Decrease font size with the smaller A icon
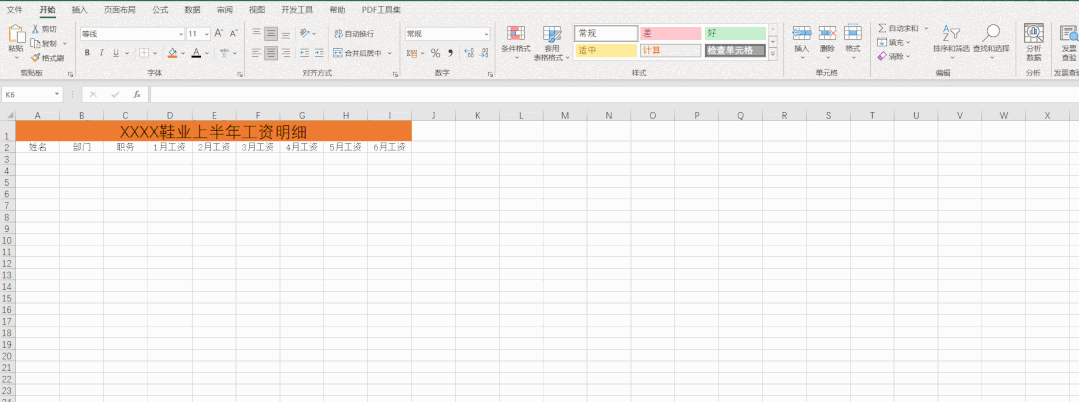This screenshot has height=402, width=1079. coord(233,33)
